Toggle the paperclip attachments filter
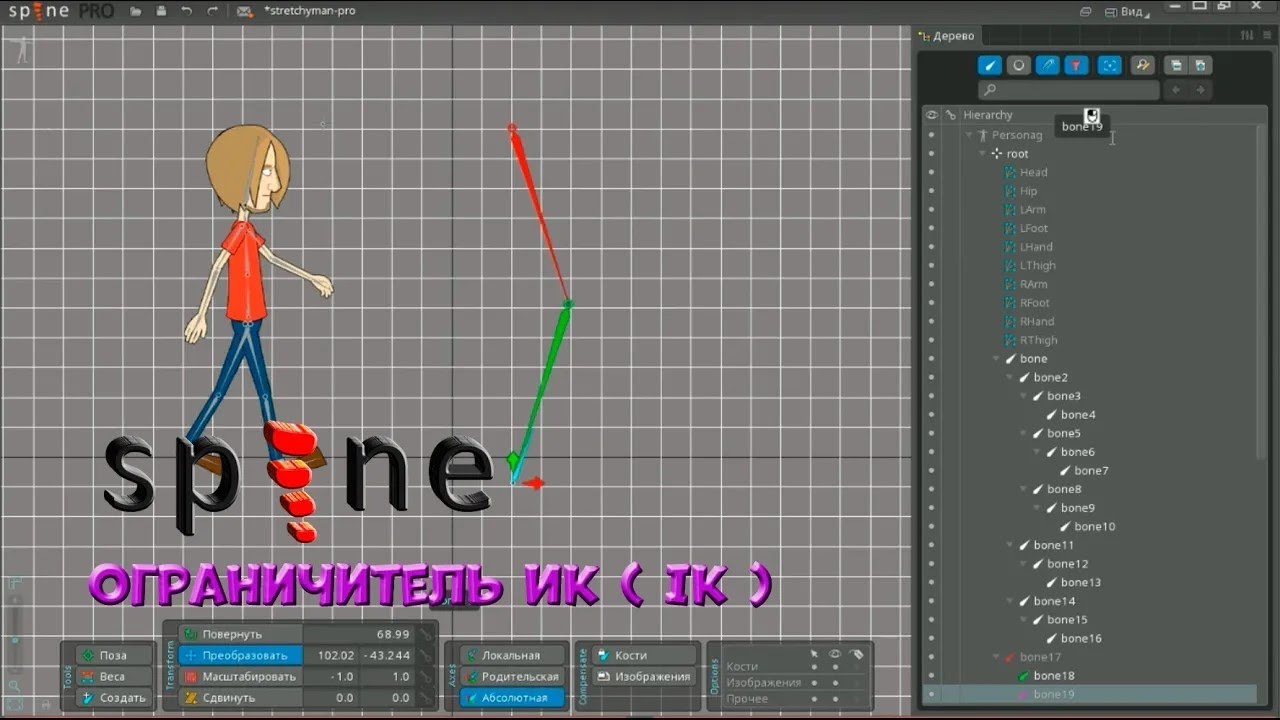Image resolution: width=1280 pixels, height=720 pixels. [1047, 65]
